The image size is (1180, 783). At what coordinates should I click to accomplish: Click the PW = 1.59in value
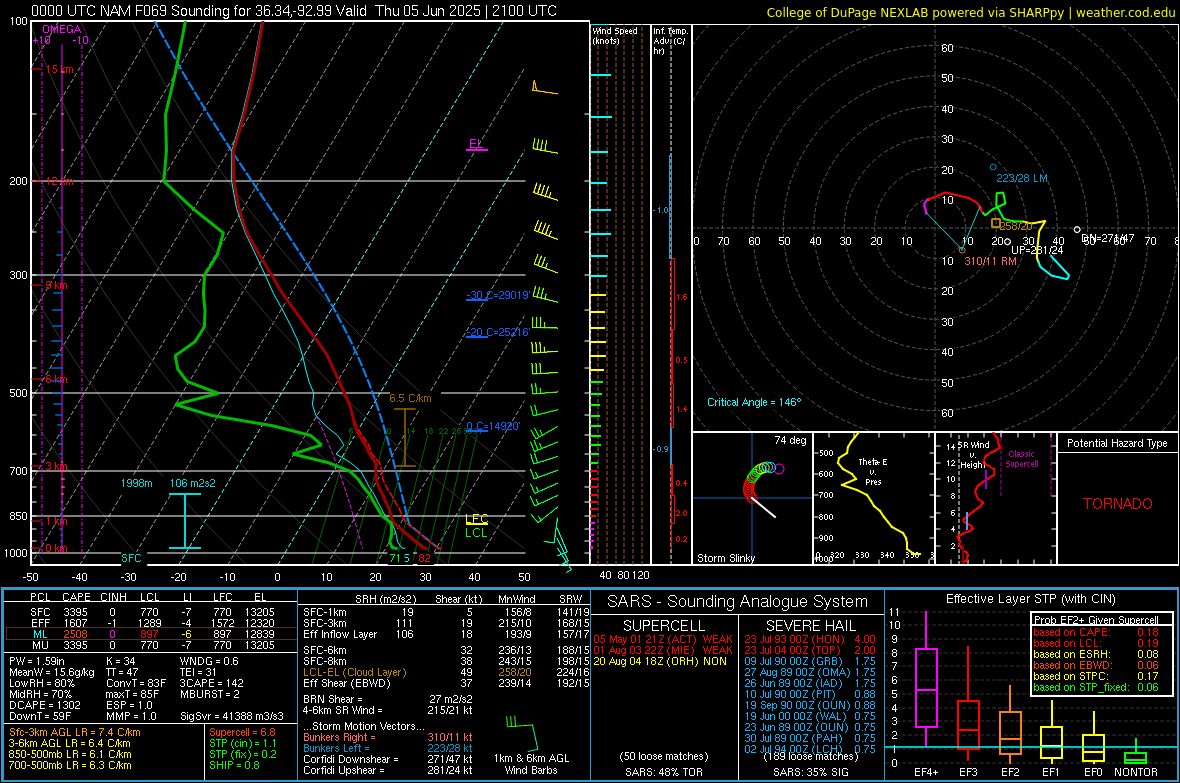(x=37, y=662)
